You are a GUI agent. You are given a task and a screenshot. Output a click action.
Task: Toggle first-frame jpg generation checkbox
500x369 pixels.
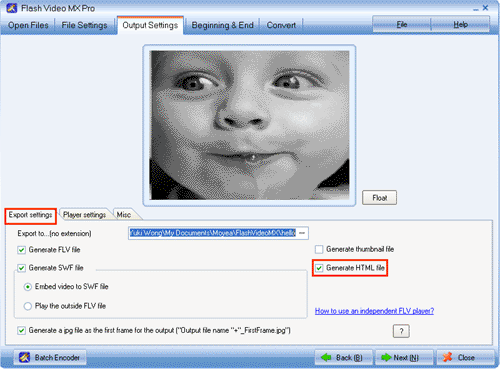coord(22,331)
